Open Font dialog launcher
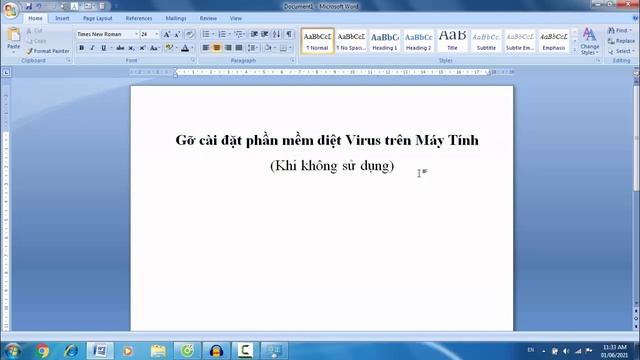This screenshot has height=360, width=640. [x=193, y=60]
